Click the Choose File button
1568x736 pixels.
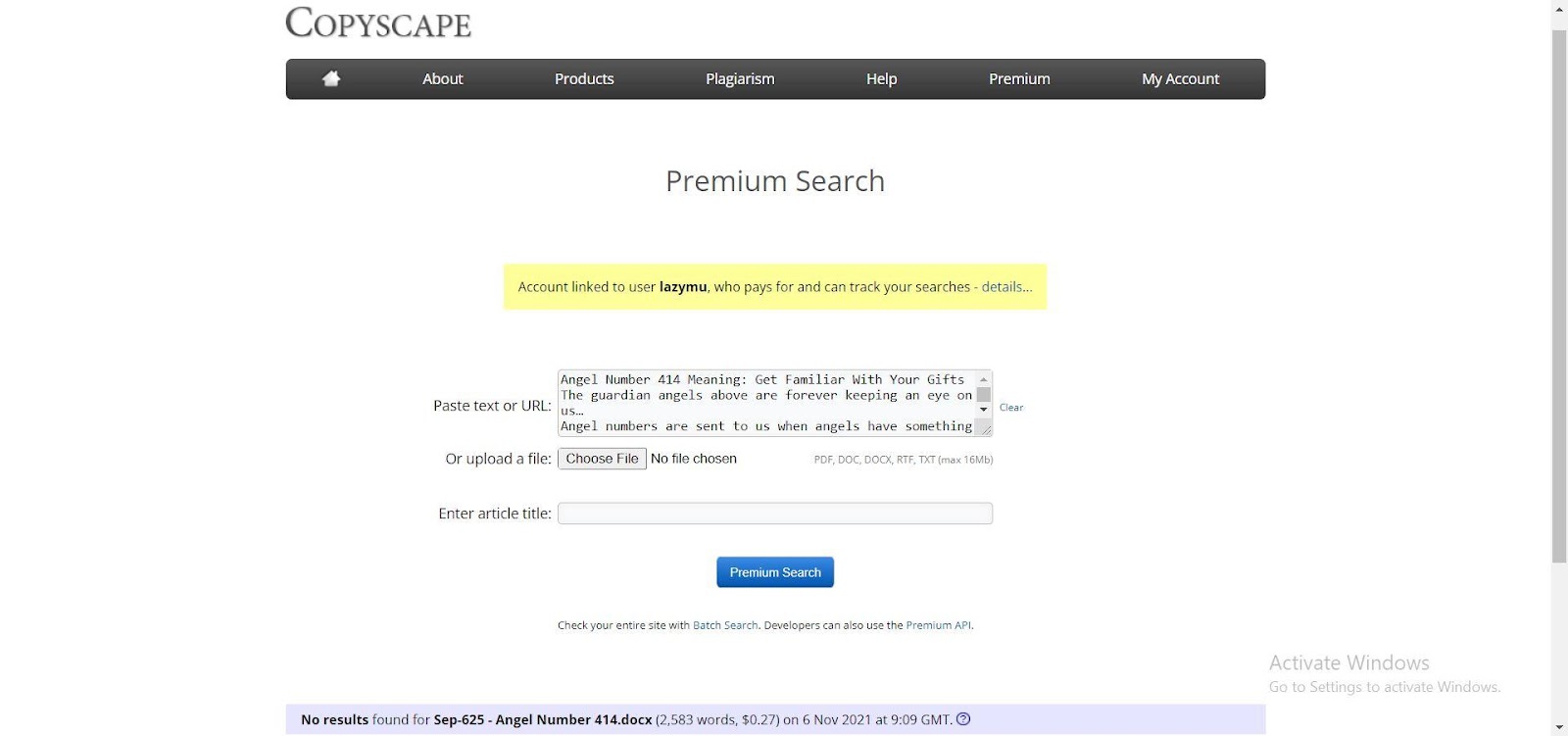coord(602,459)
